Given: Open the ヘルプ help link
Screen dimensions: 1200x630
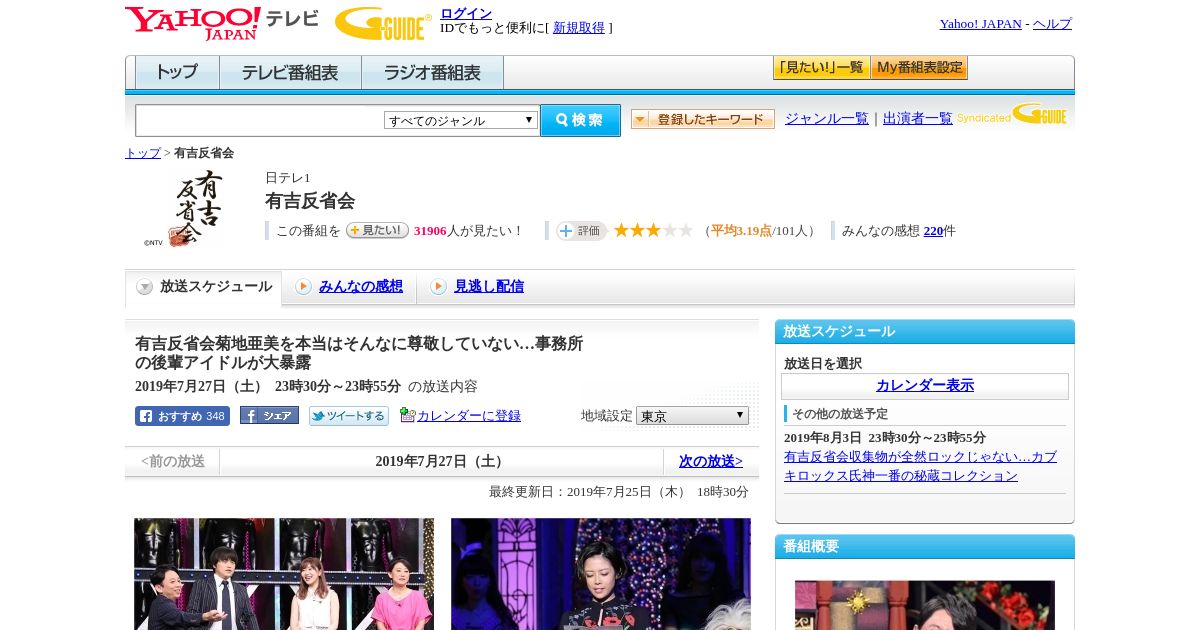Looking at the screenshot, I should pyautogui.click(x=1052, y=24).
